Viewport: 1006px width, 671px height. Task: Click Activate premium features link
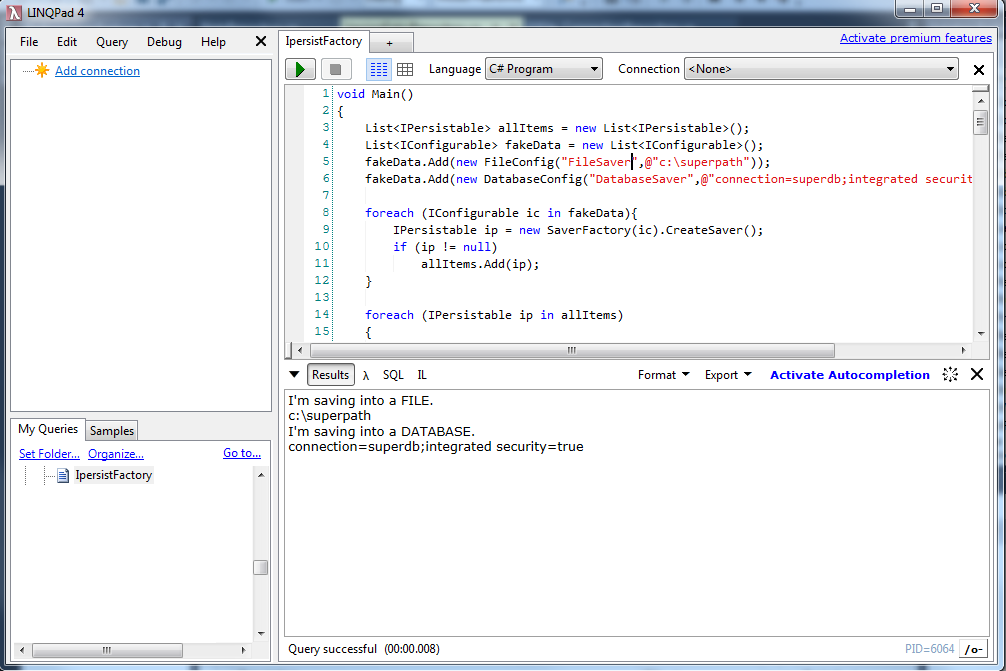click(x=916, y=38)
